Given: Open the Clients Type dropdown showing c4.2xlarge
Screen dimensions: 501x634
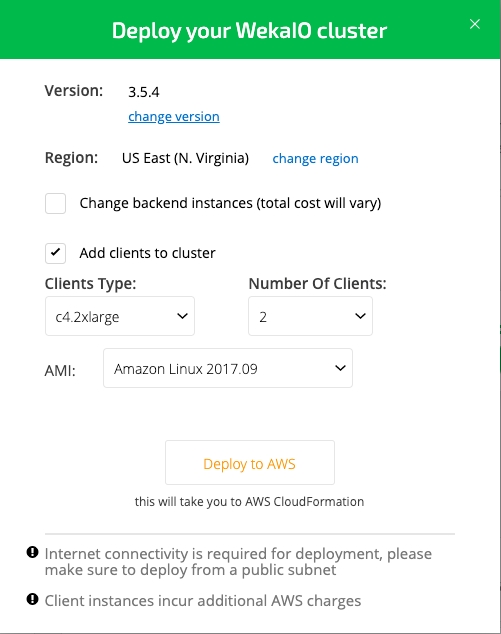Looking at the screenshot, I should tap(120, 316).
